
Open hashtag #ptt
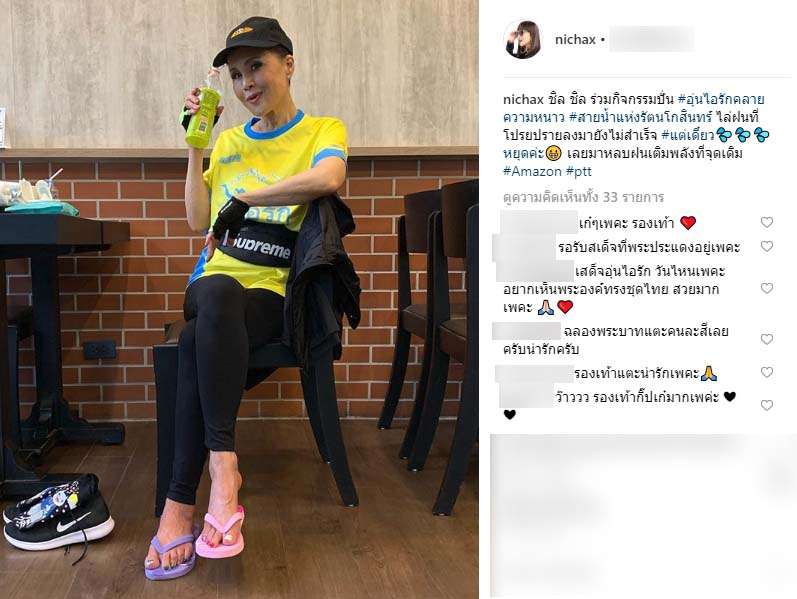(x=578, y=171)
